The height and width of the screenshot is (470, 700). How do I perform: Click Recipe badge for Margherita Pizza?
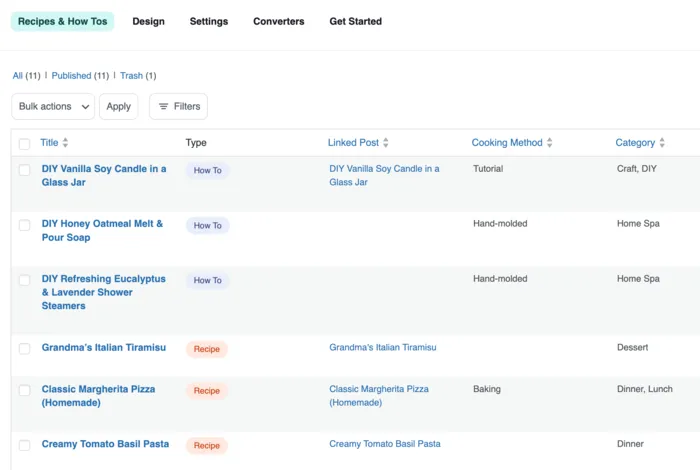coord(207,391)
